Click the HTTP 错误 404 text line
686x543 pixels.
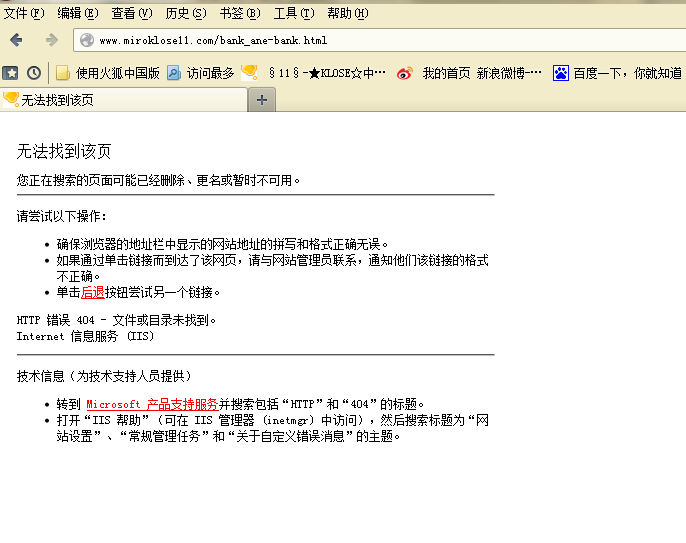116,320
